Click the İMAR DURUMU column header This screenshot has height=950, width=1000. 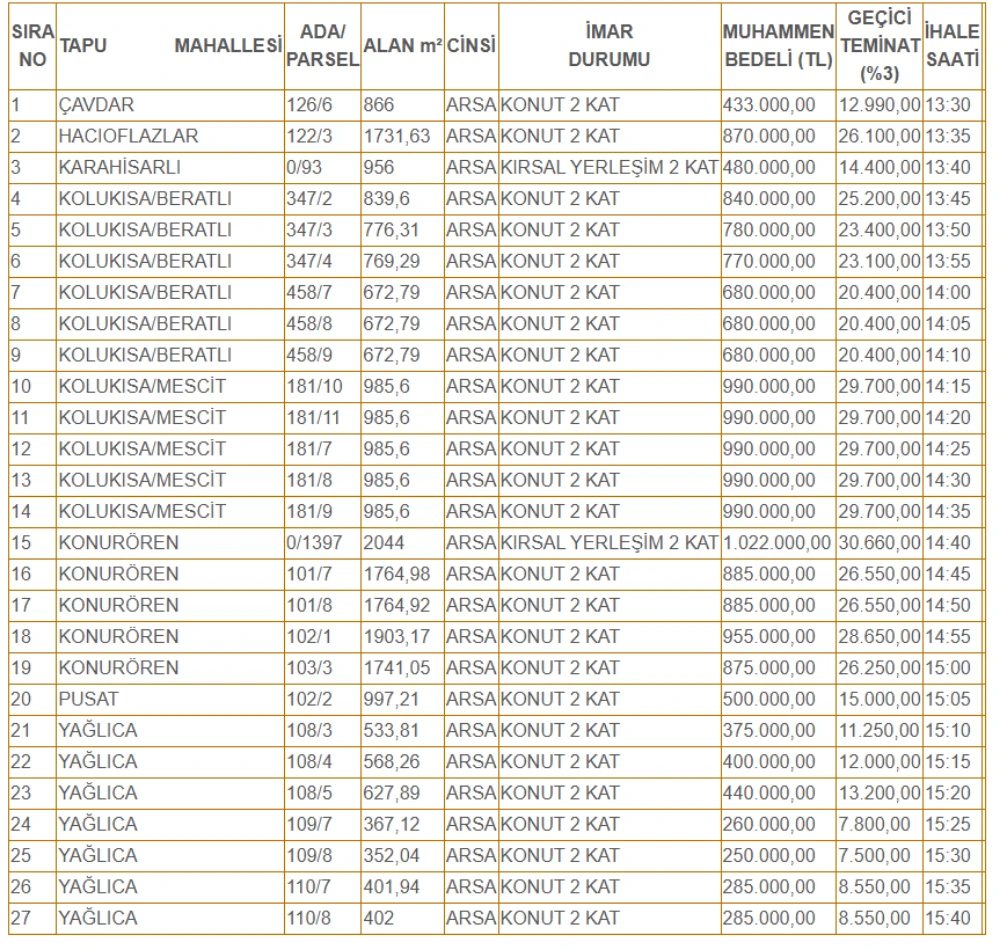tap(608, 47)
